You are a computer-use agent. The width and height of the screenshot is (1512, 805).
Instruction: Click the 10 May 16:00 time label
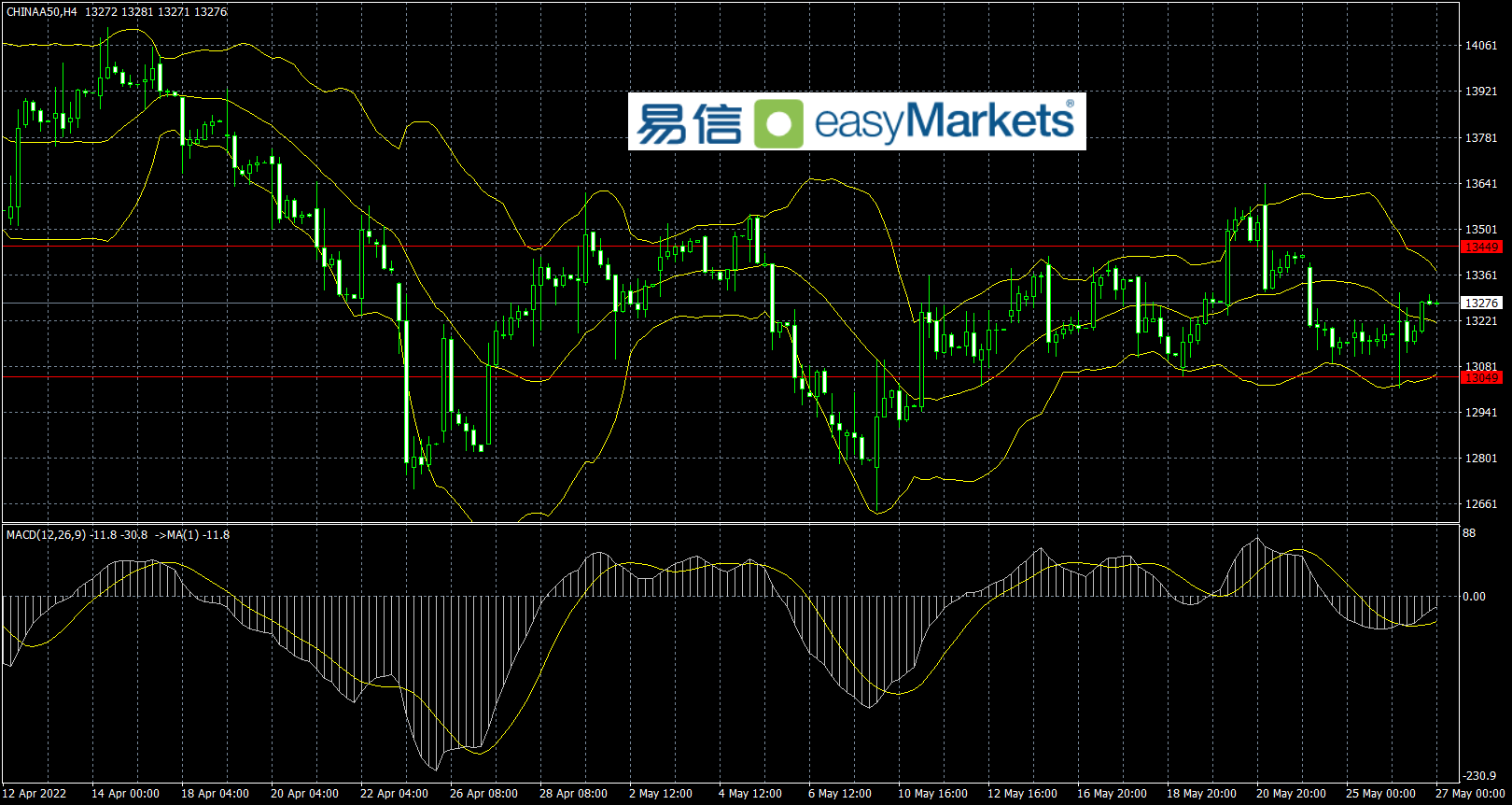tap(932, 794)
